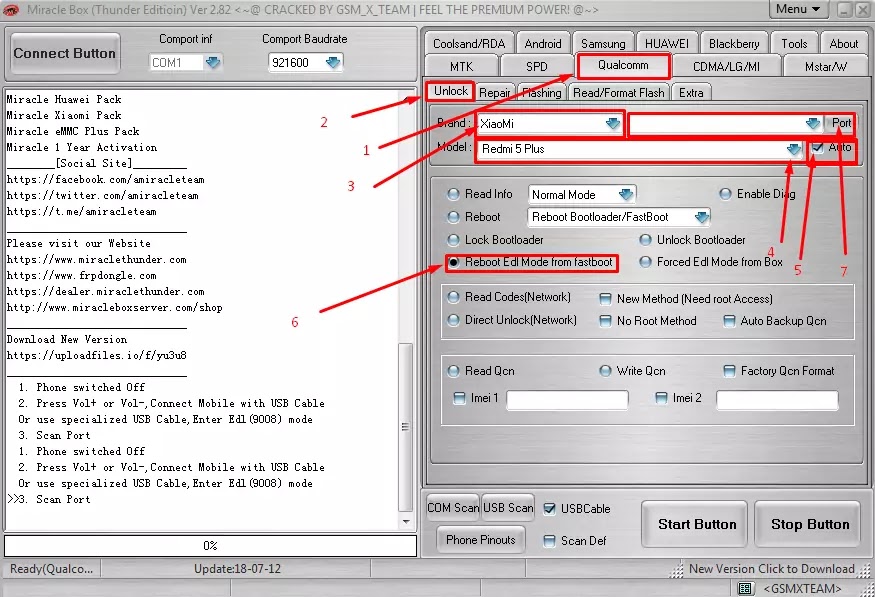Switch to the Mstar/W tab
Viewport: 875px width, 597px height.
pyautogui.click(x=825, y=66)
